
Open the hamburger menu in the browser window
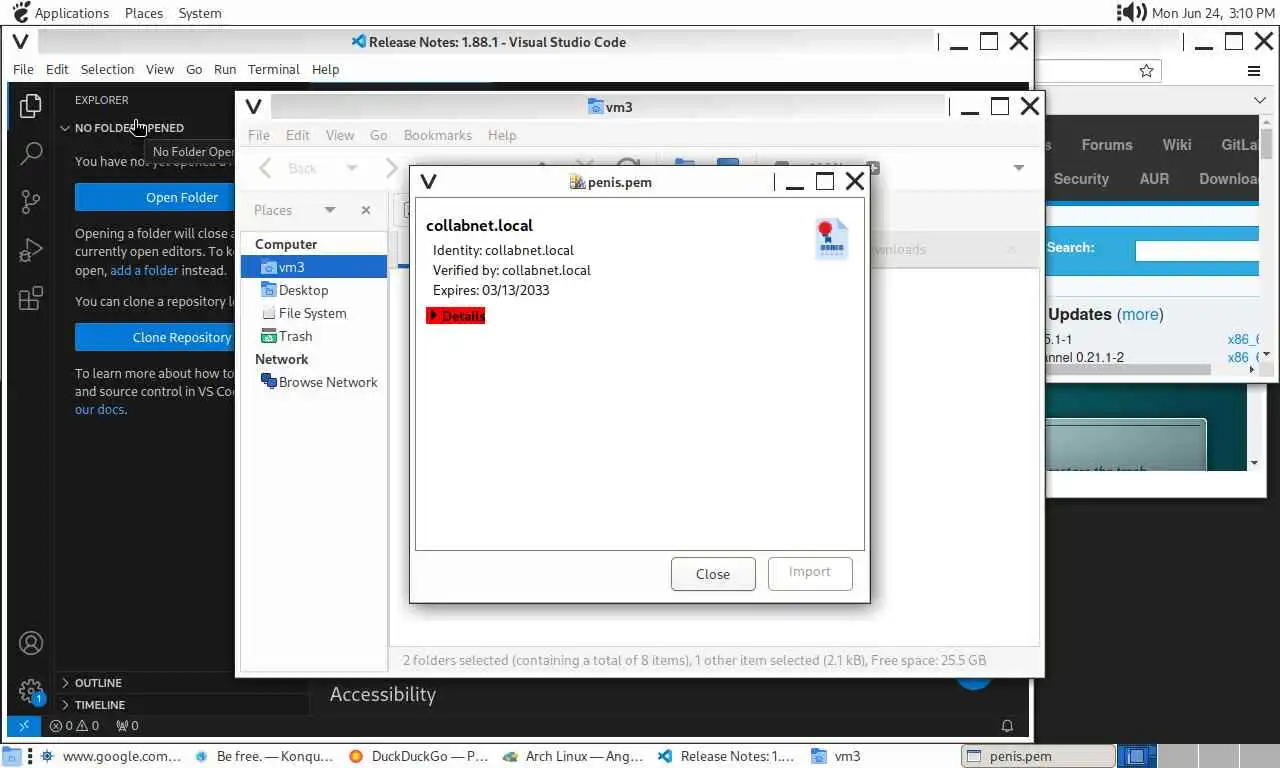point(1253,71)
